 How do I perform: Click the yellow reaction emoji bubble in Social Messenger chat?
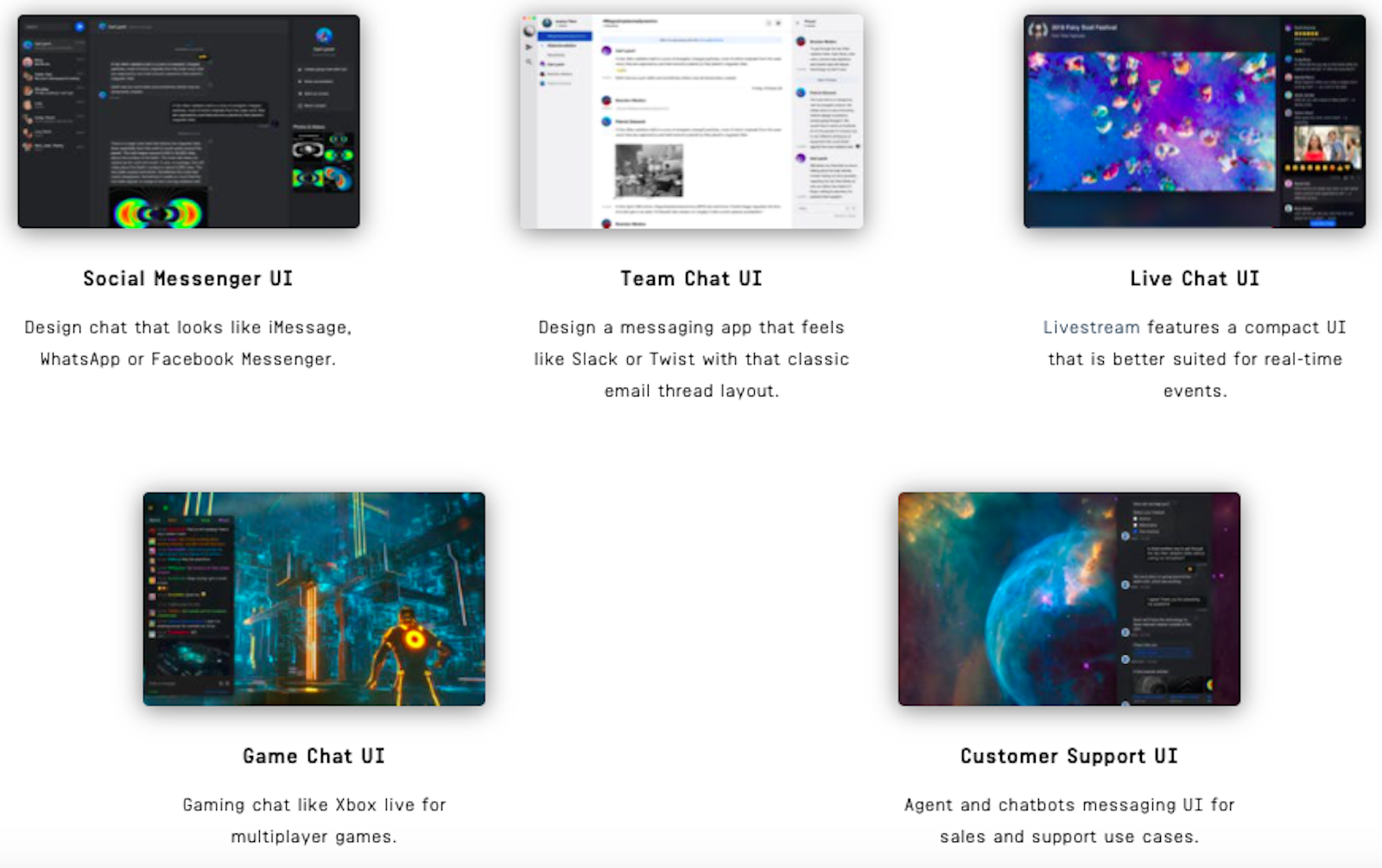(202, 56)
